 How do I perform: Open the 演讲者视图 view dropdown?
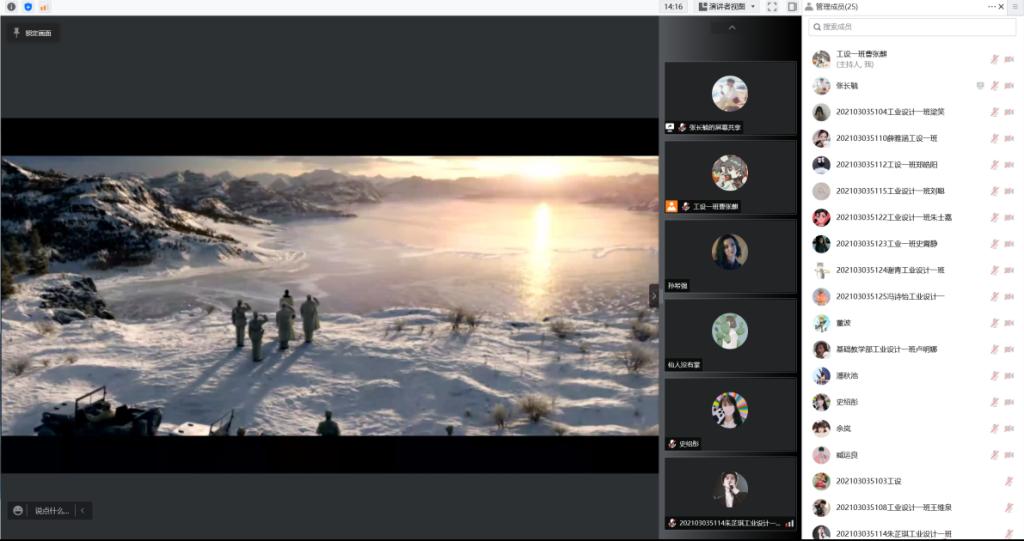[727, 7]
